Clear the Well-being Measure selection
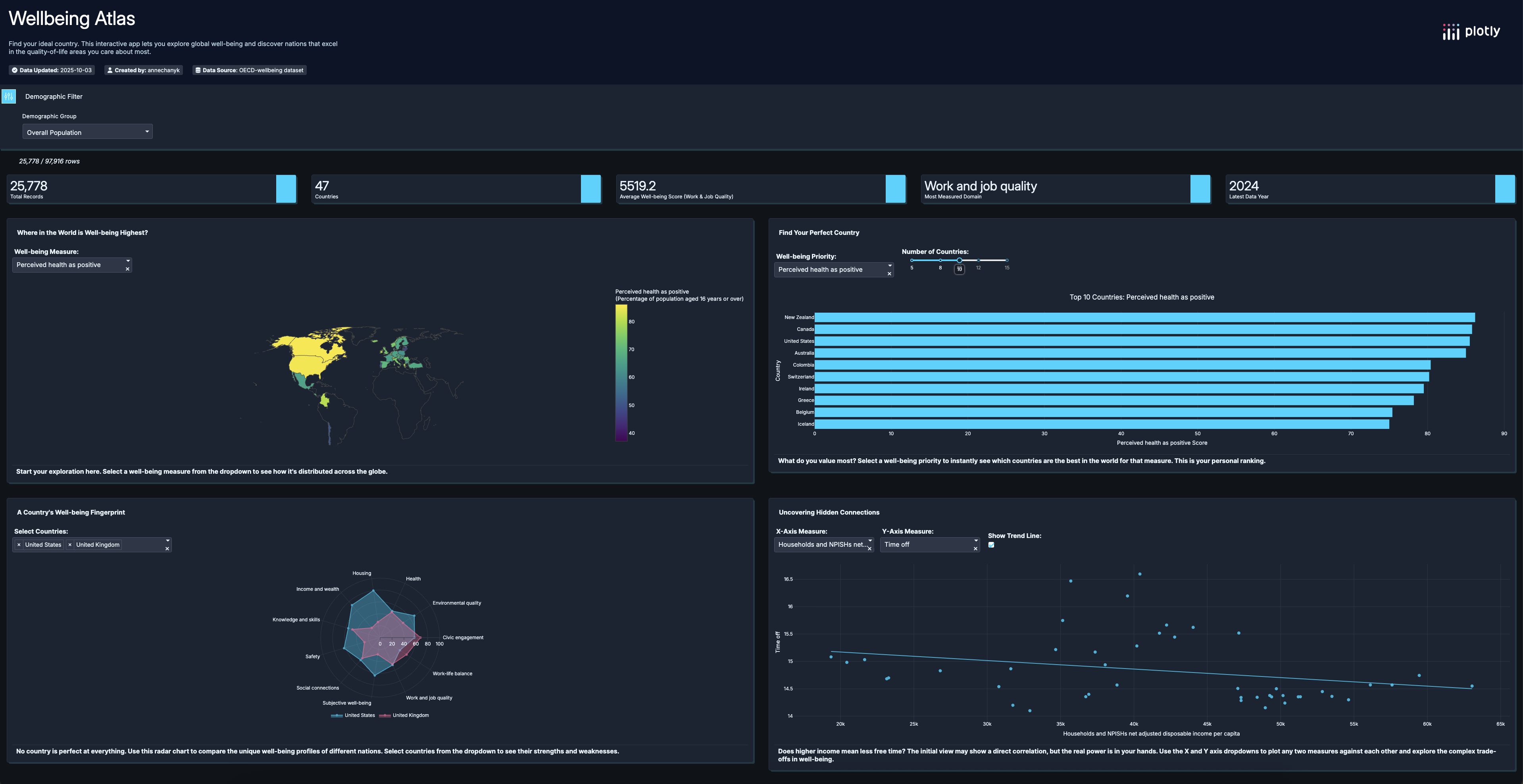Viewport: 1523px width, 784px height. [x=128, y=269]
